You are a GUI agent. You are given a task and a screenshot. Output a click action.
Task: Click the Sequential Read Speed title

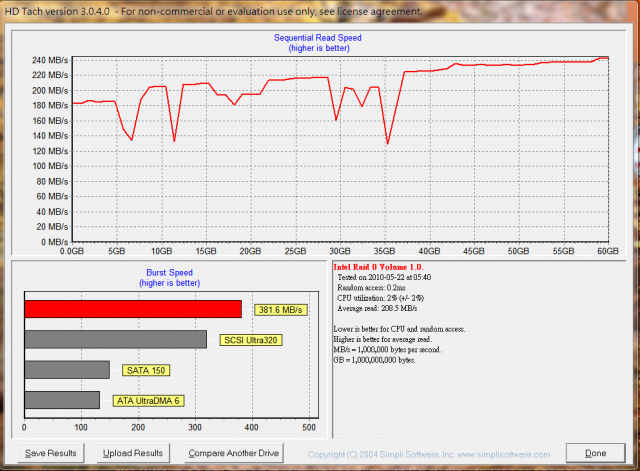pos(318,38)
